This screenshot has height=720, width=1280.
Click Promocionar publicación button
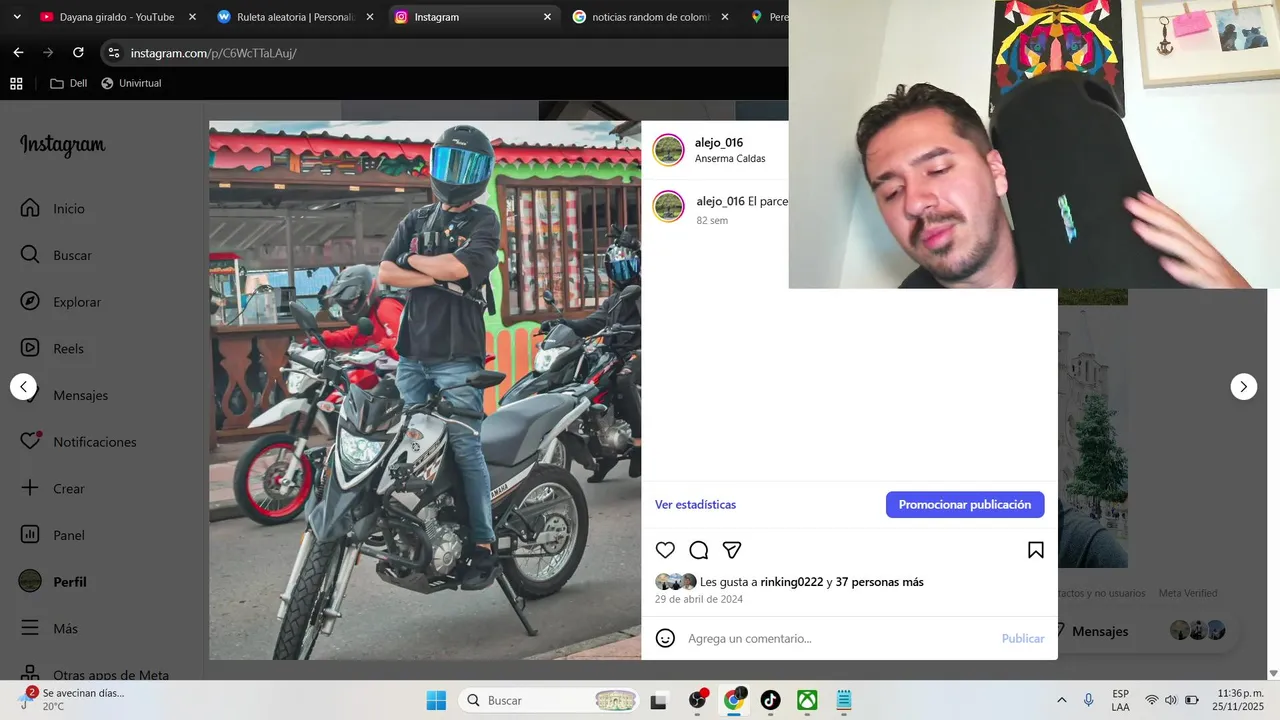[965, 504]
